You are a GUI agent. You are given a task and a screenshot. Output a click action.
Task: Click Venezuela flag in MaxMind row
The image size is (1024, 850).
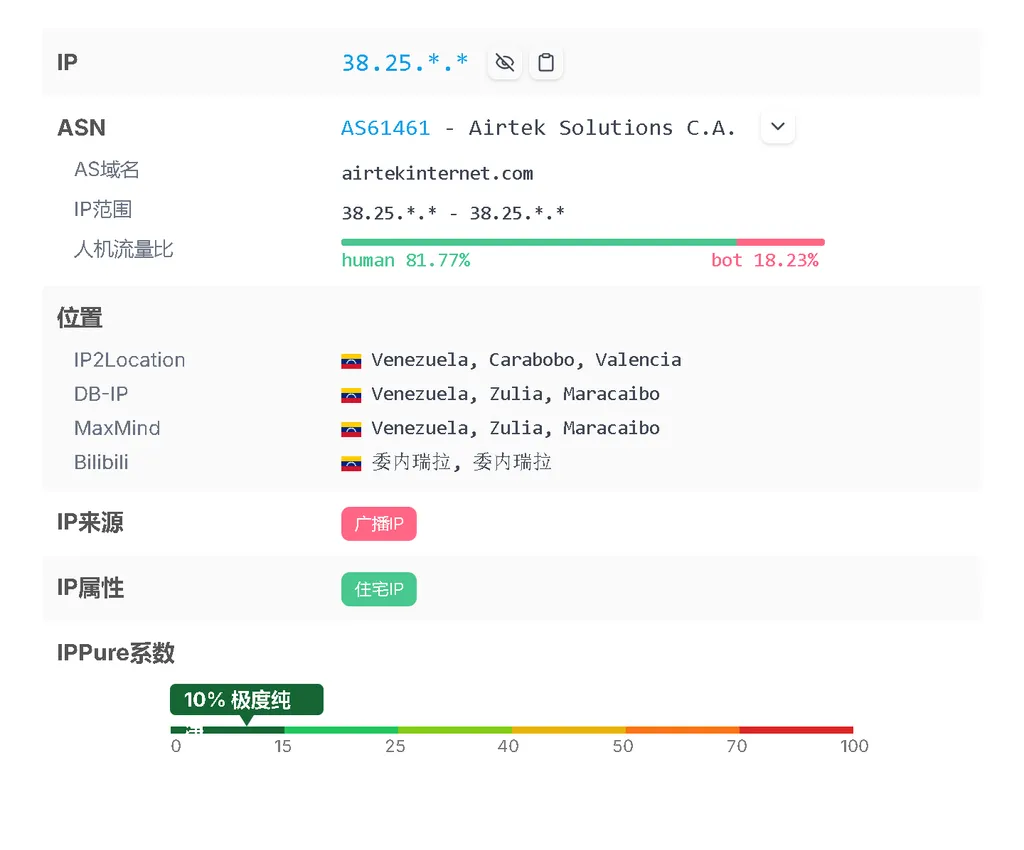351,429
